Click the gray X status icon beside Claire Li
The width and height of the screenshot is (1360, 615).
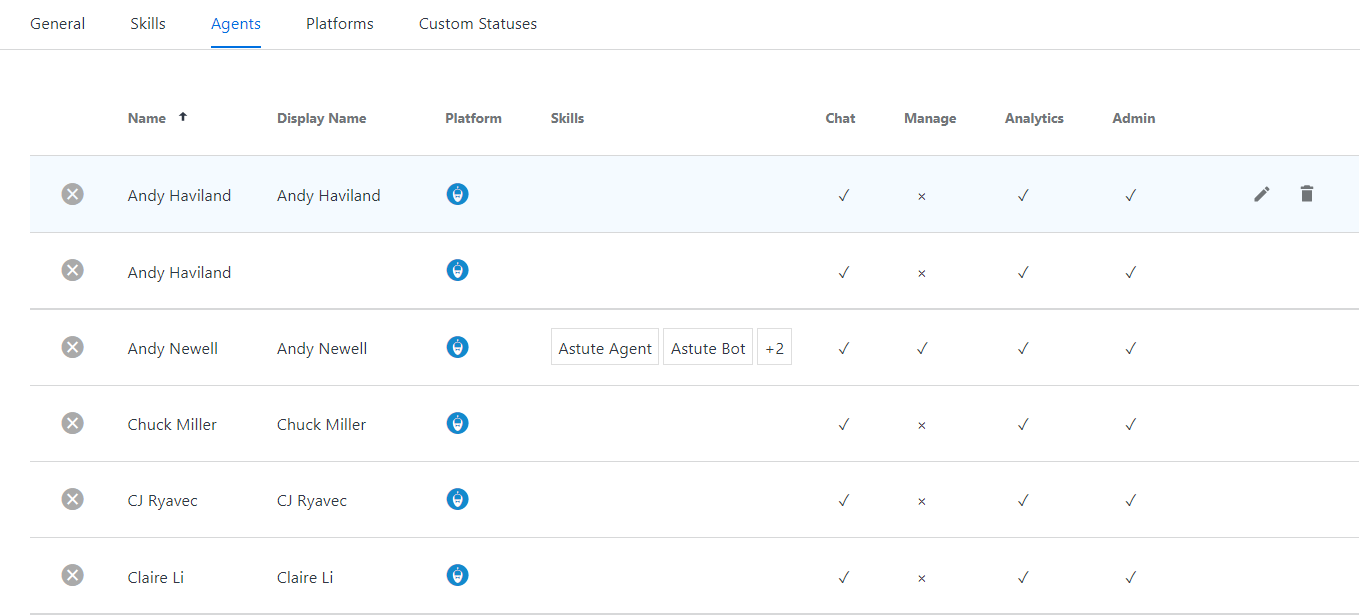pos(72,575)
